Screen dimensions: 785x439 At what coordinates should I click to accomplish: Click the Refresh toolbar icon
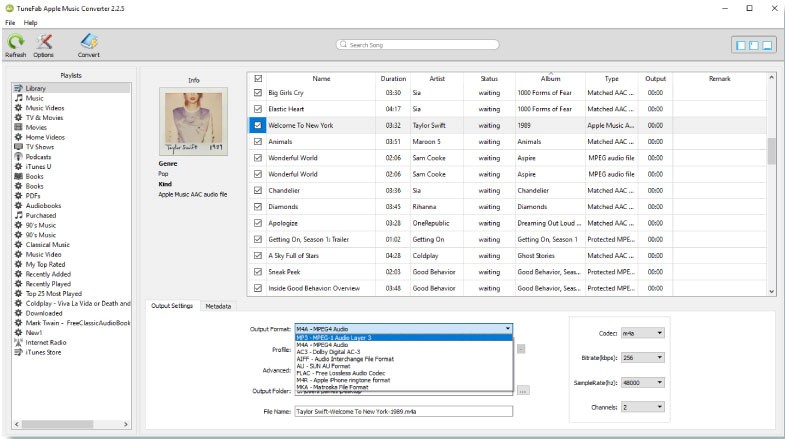click(16, 43)
